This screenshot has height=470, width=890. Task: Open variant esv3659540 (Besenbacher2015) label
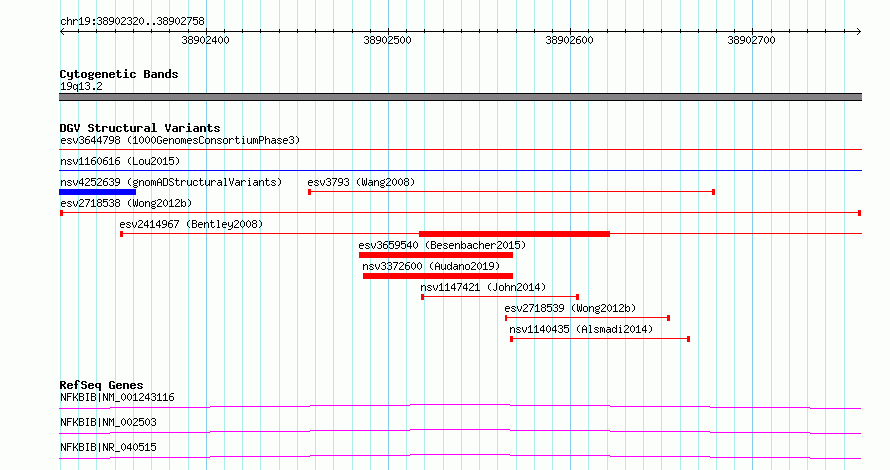click(442, 245)
